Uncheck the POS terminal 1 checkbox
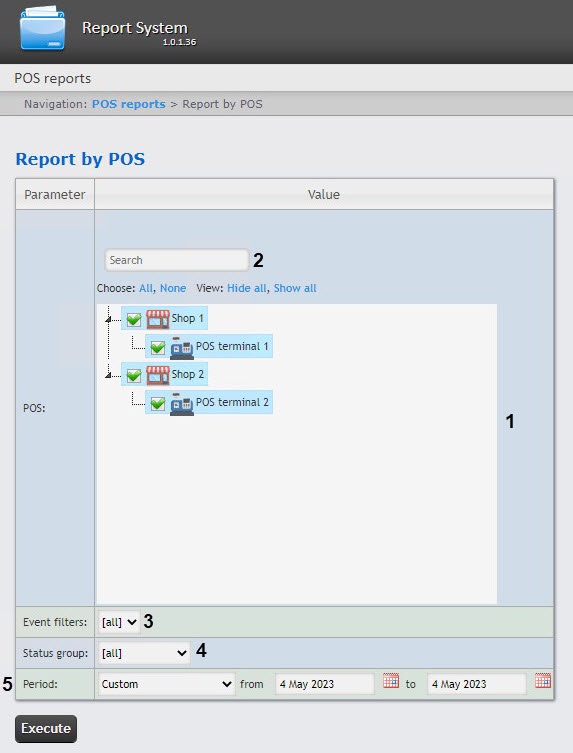This screenshot has height=753, width=573. 158,347
